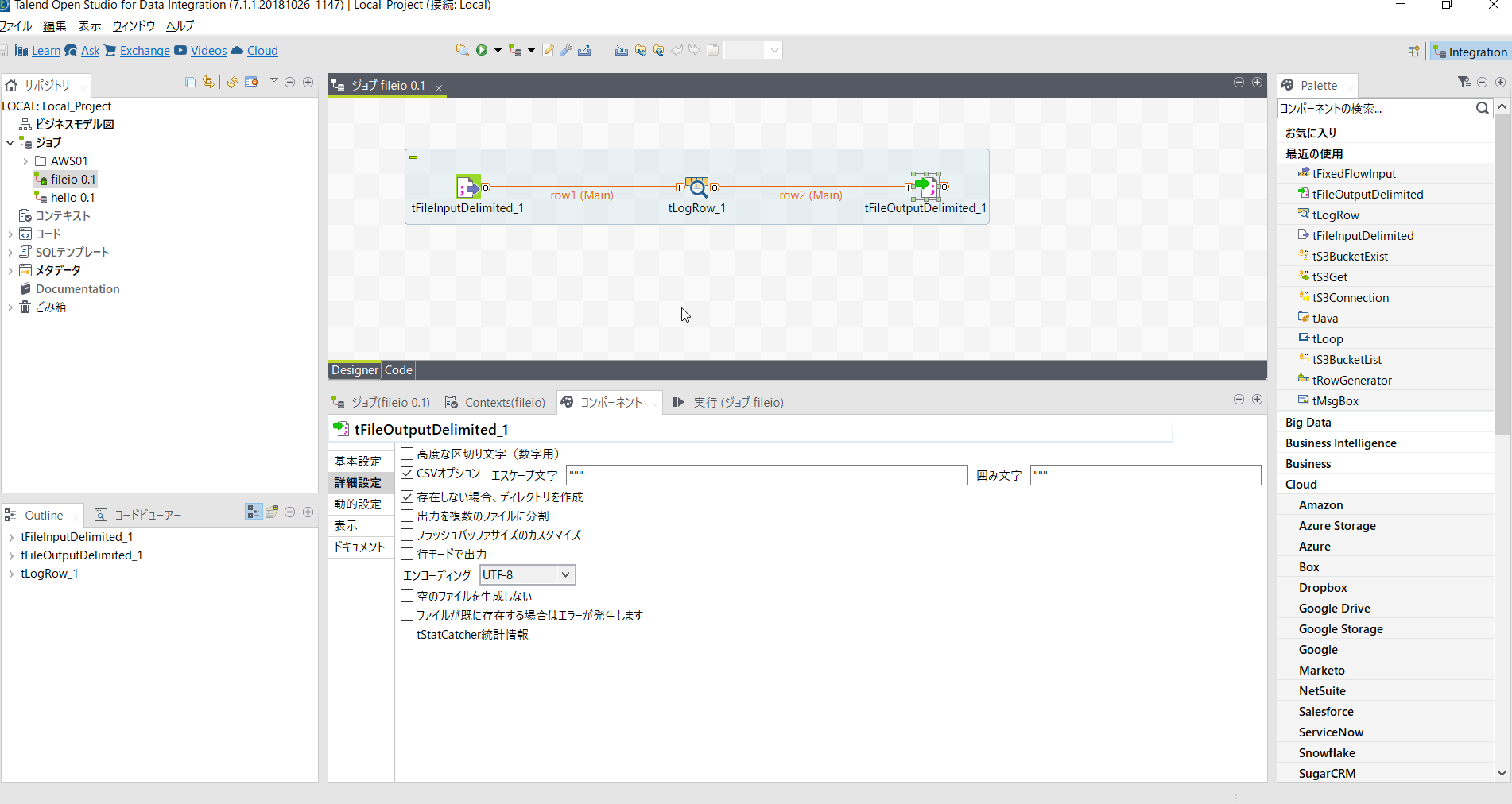Click the export items toolbar icon
The height and width of the screenshot is (804, 1512).
coord(584,50)
